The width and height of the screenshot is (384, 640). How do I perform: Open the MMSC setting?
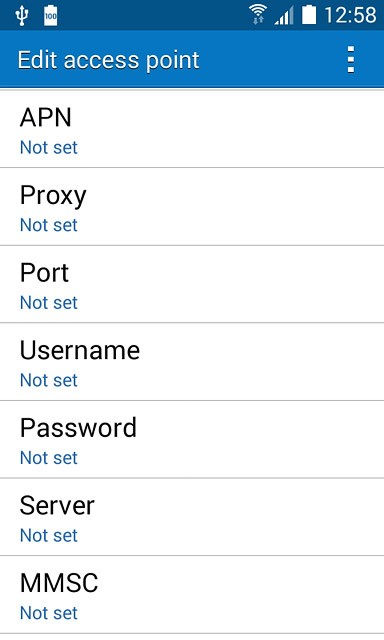click(192, 595)
